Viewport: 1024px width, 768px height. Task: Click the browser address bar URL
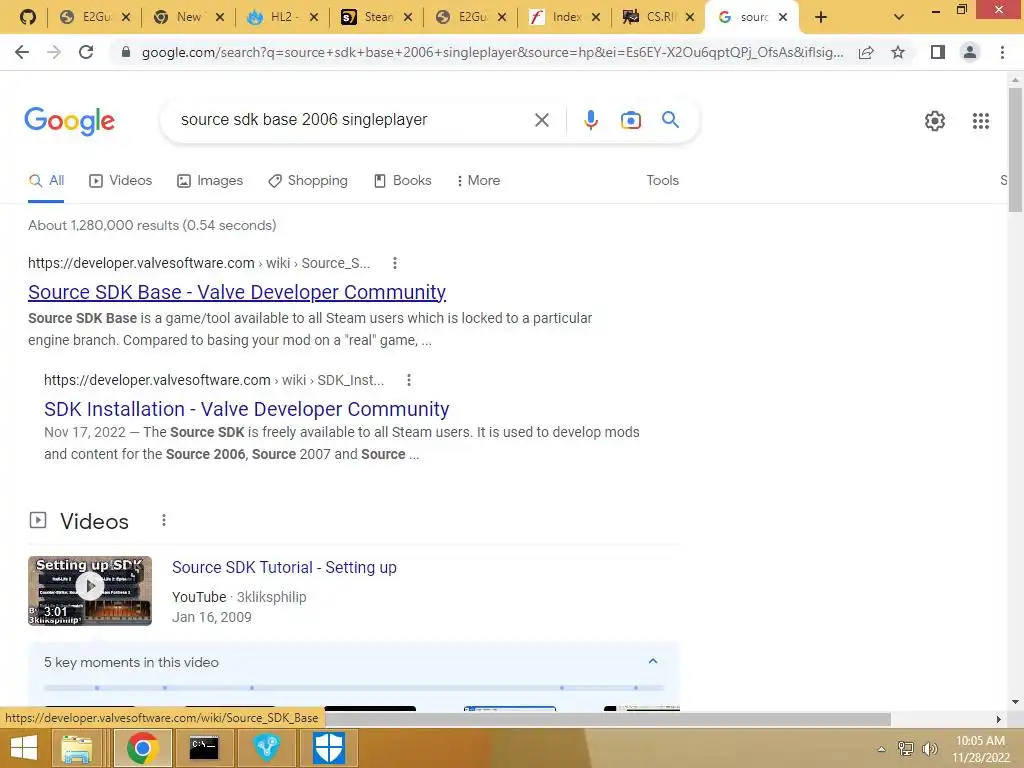click(x=492, y=52)
